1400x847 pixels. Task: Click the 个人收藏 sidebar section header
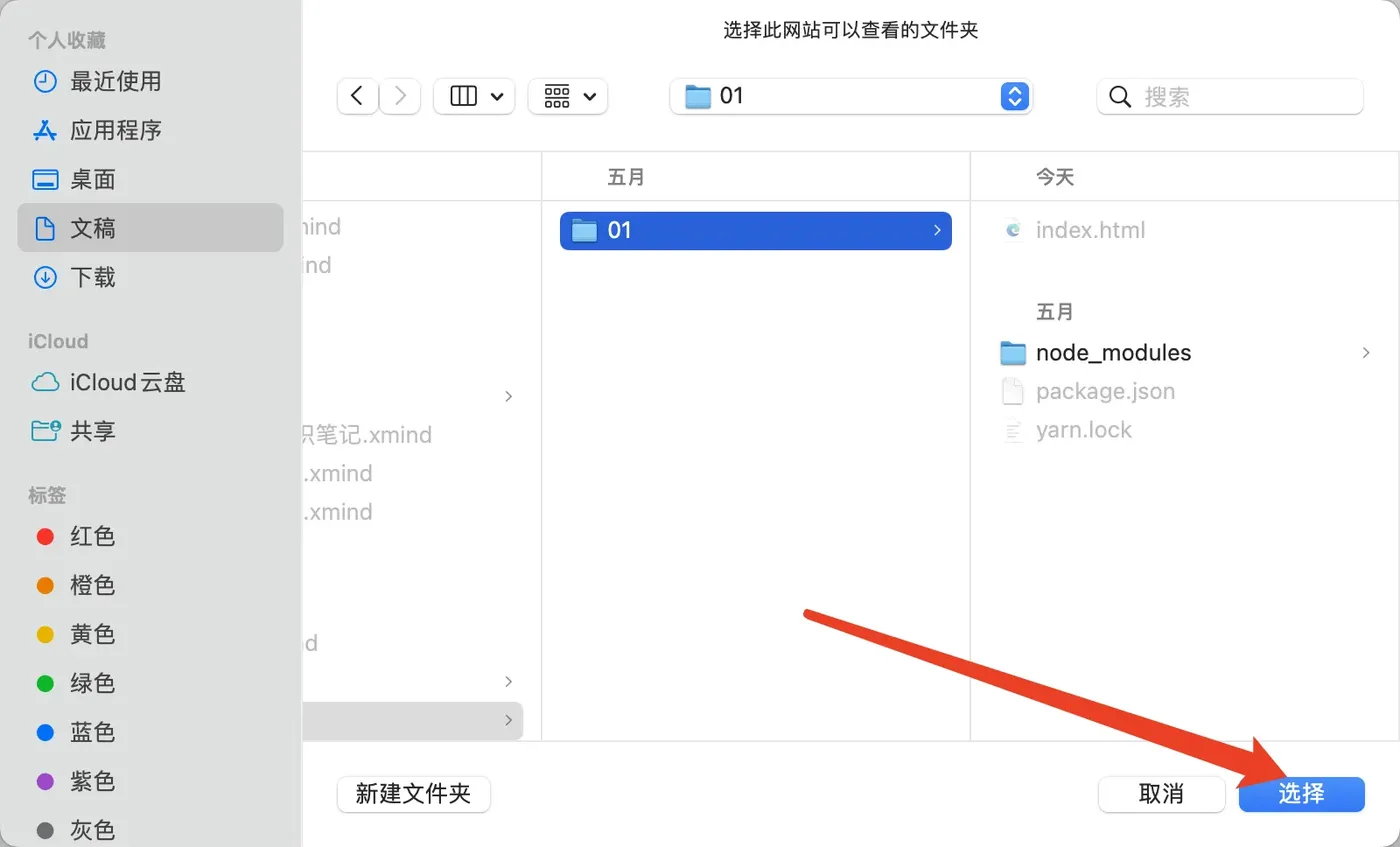[x=67, y=40]
